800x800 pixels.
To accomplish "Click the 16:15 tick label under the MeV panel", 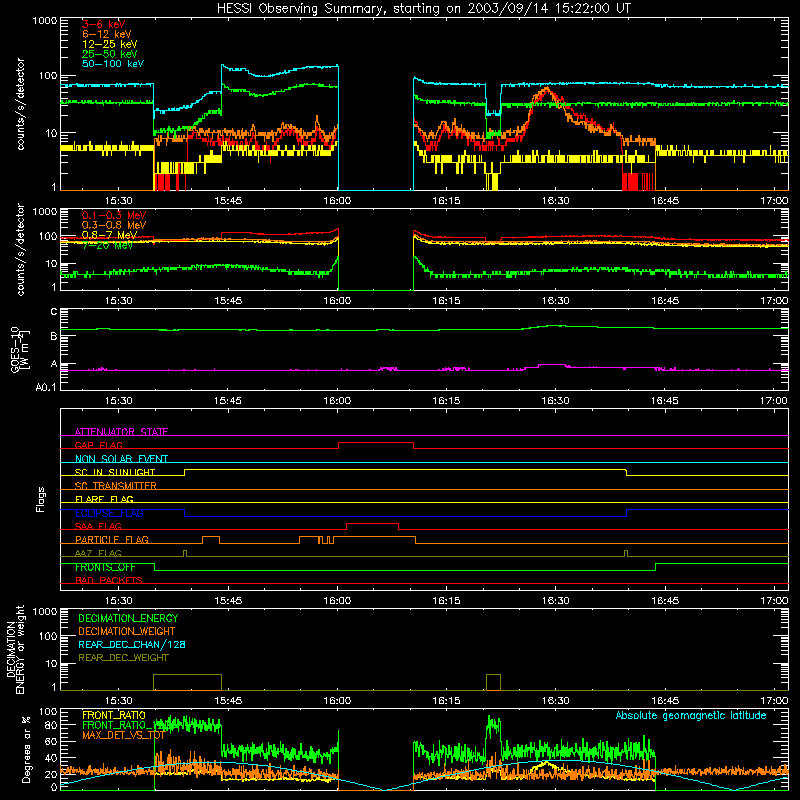I will pos(446,301).
